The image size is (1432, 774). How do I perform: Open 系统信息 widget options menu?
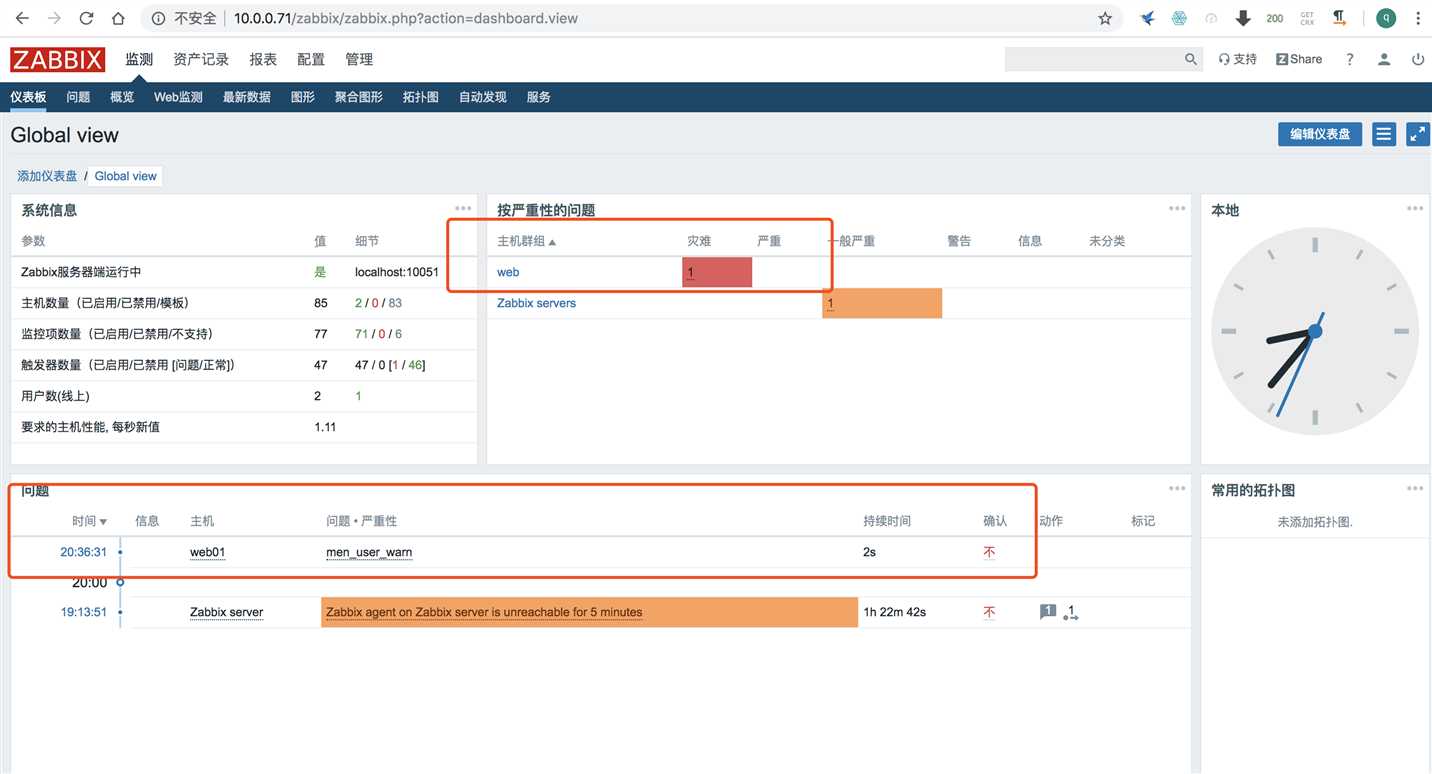coord(463,208)
